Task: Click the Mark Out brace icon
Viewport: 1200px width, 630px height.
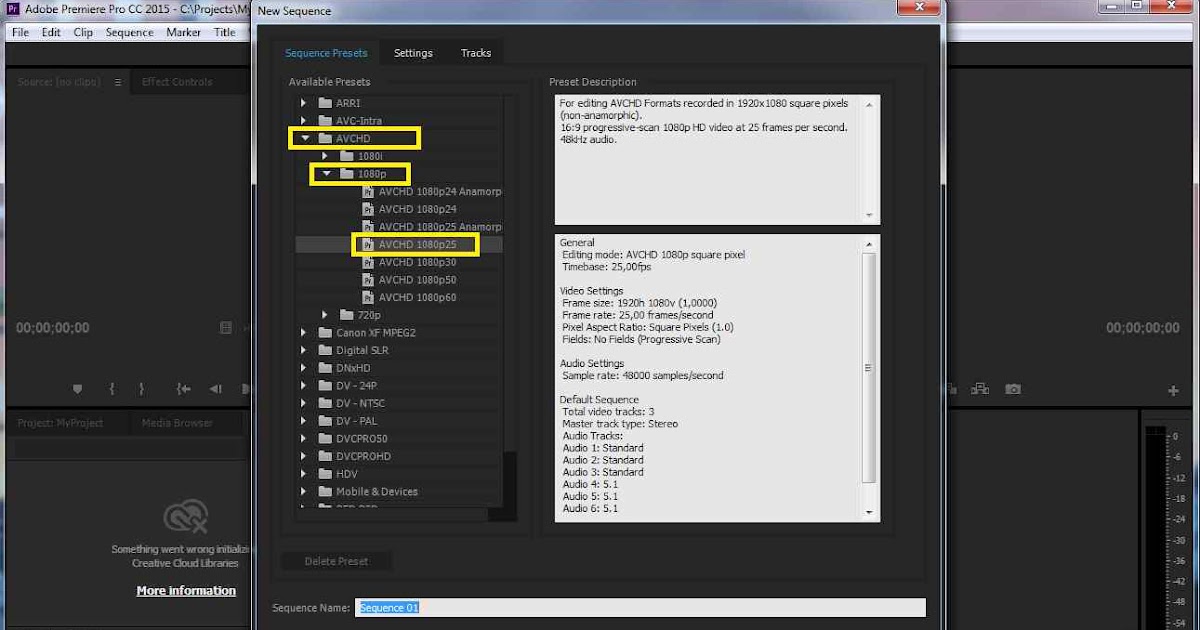Action: tap(142, 389)
